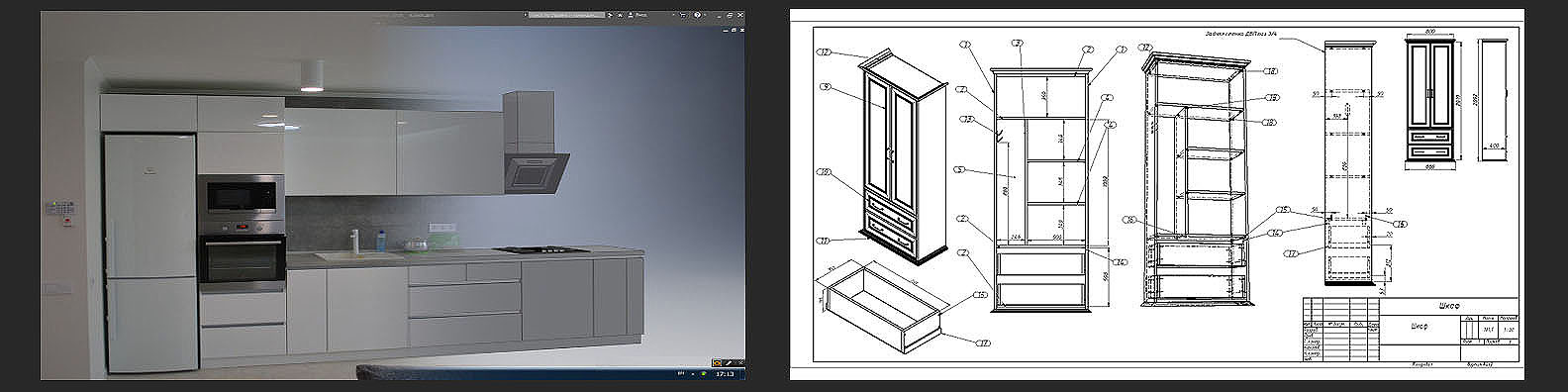The image size is (1568, 392).
Task: Click the language indicator in system tray
Action: (x=680, y=373)
